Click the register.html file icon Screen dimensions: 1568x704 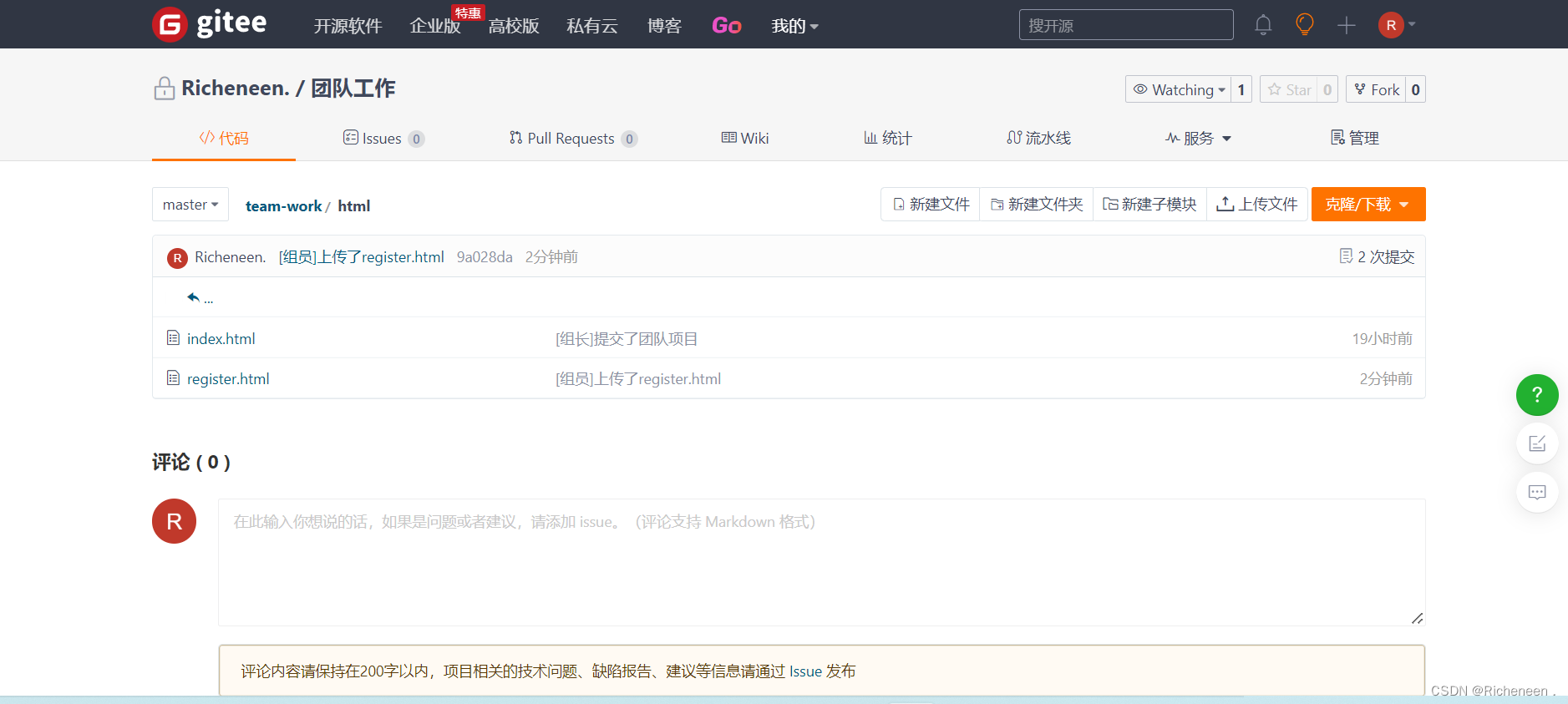174,377
